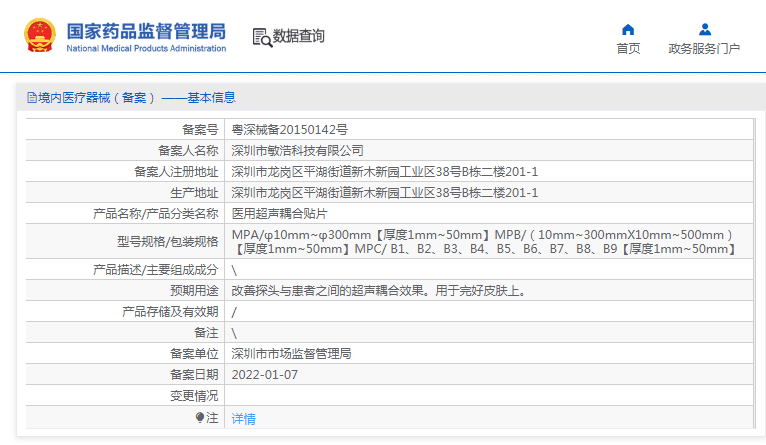Screen dimensions: 766x445
Task: Select record number 粤深械备20150142号
Action: click(289, 130)
